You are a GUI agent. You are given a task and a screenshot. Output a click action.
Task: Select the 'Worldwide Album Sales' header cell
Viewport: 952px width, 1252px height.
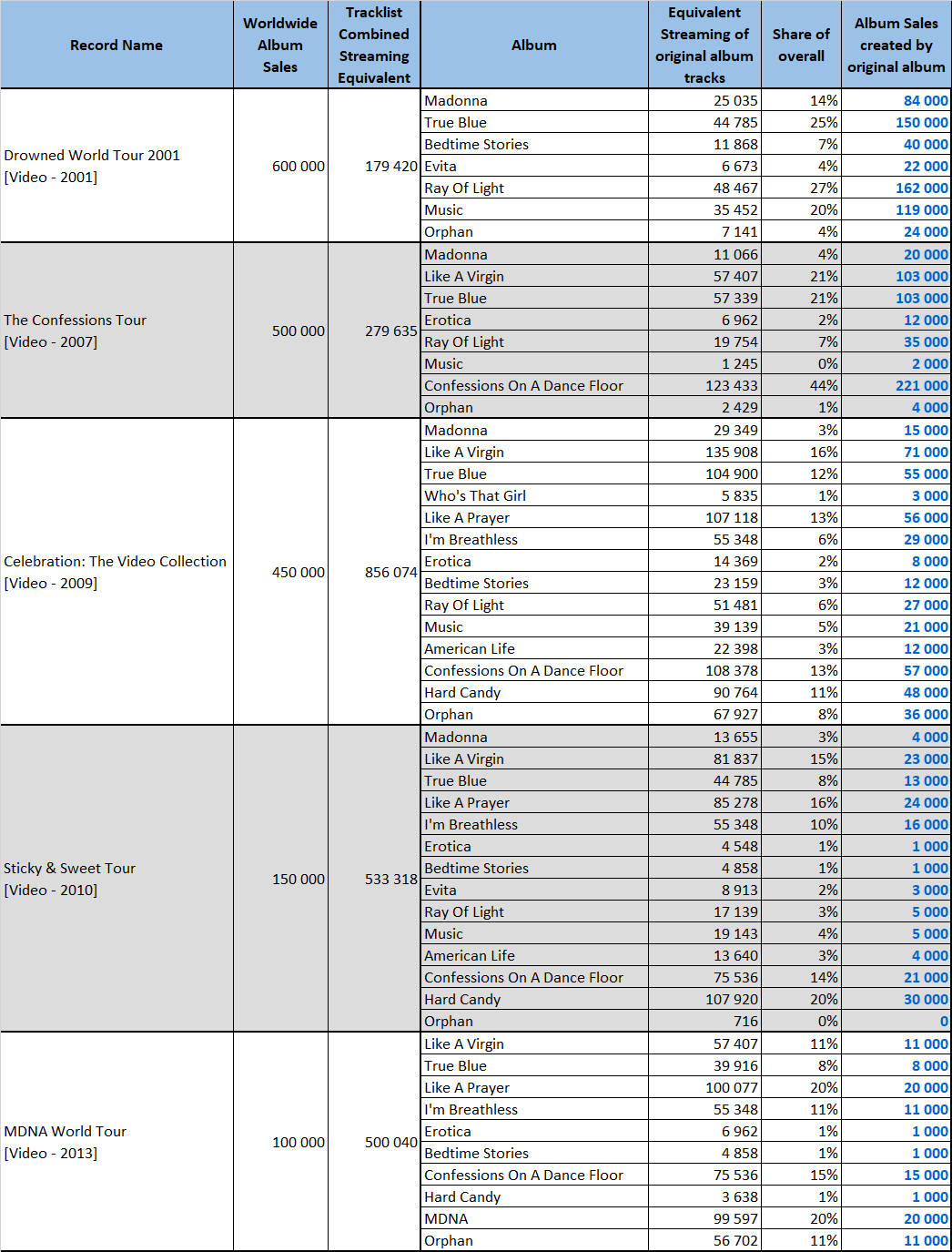click(x=280, y=45)
